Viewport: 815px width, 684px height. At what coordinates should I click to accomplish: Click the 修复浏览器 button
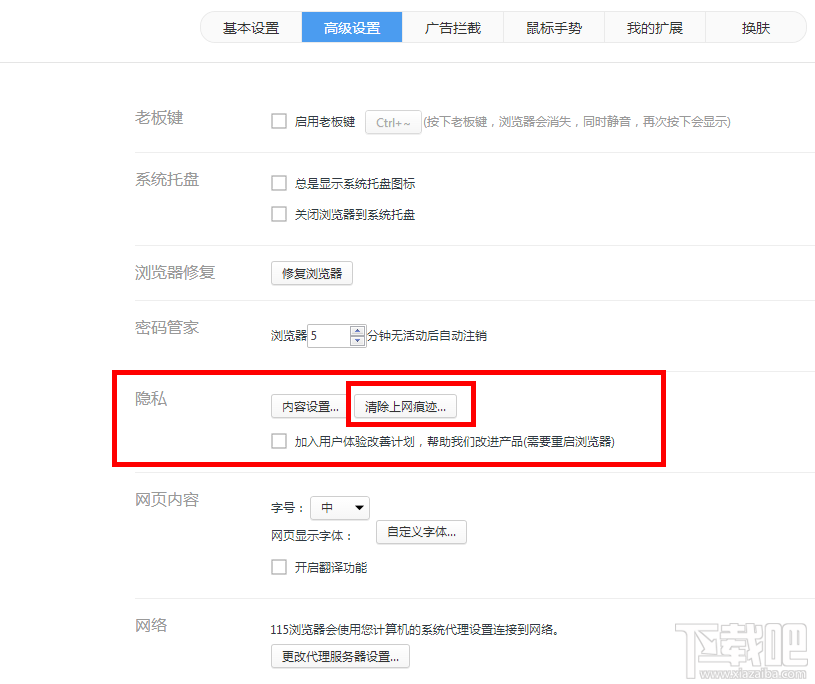[311, 273]
